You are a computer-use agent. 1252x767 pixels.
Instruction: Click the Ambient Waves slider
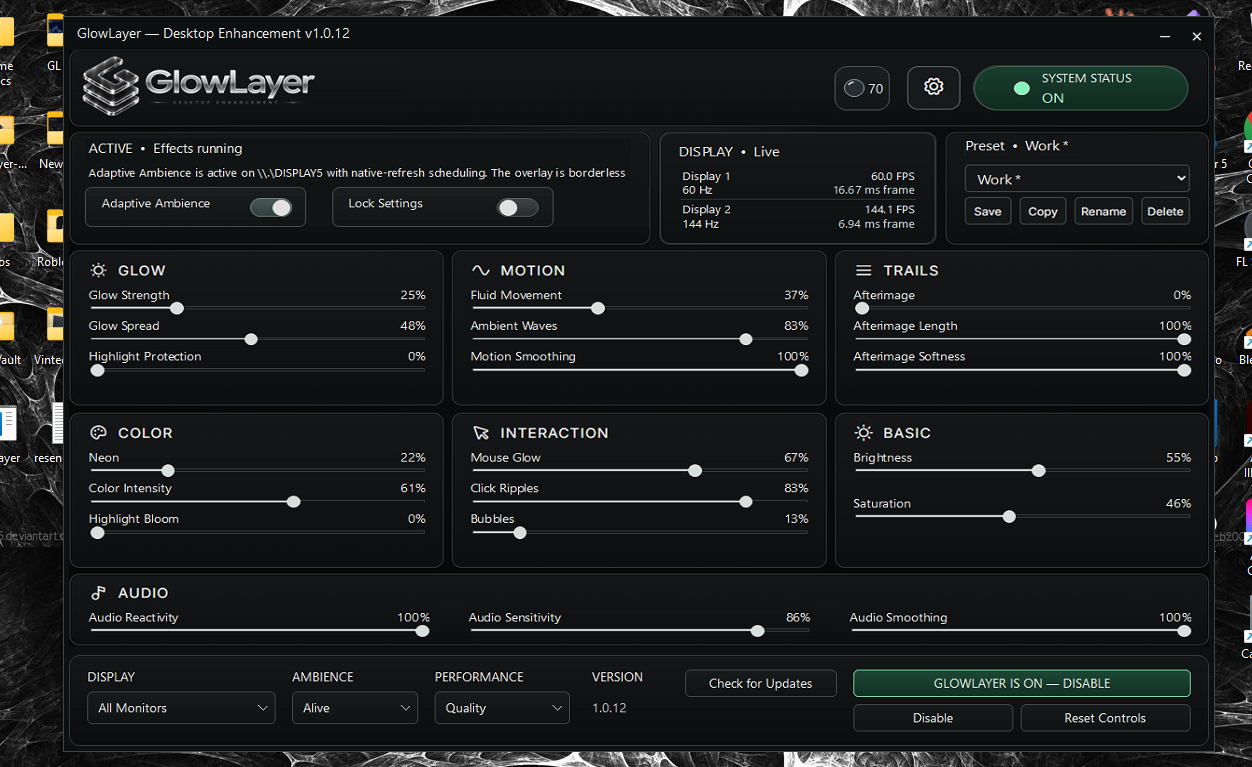(x=639, y=339)
